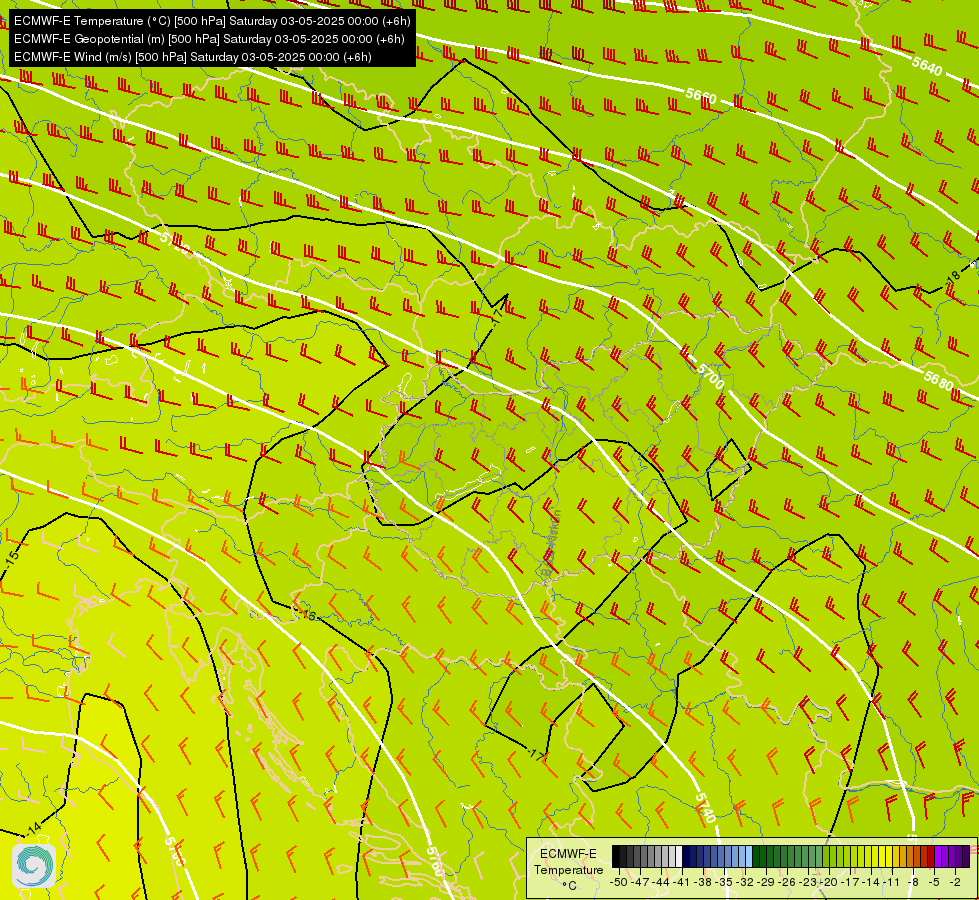Click the swirl logo badge in the corner
The width and height of the screenshot is (979, 900).
[x=34, y=866]
